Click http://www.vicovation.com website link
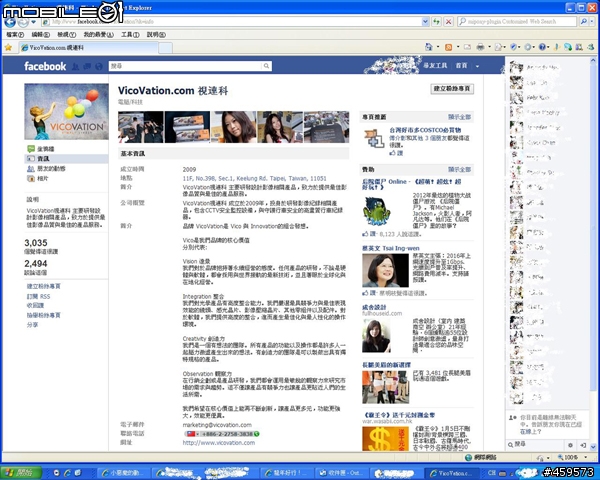Image resolution: width=600 pixels, height=480 pixels. 219,442
